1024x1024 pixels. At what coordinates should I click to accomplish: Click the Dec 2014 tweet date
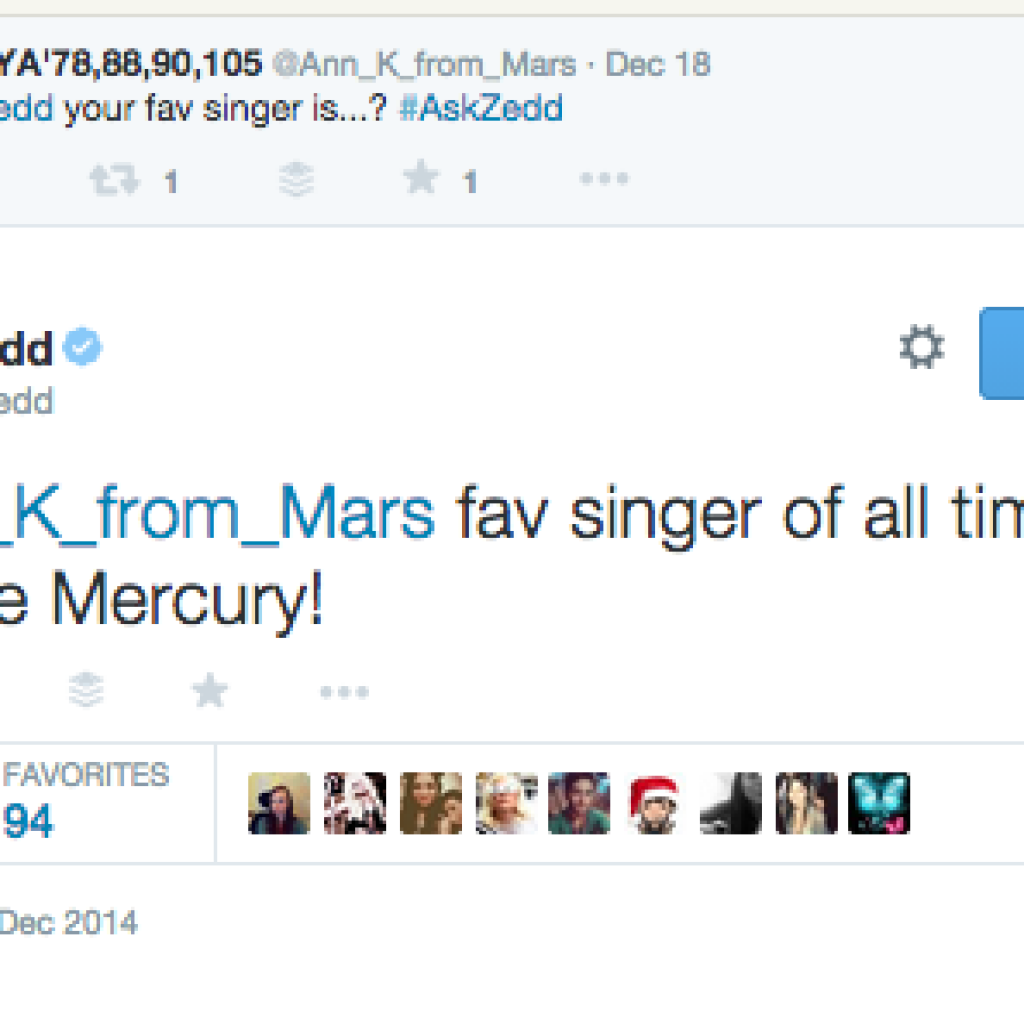pyautogui.click(x=68, y=922)
